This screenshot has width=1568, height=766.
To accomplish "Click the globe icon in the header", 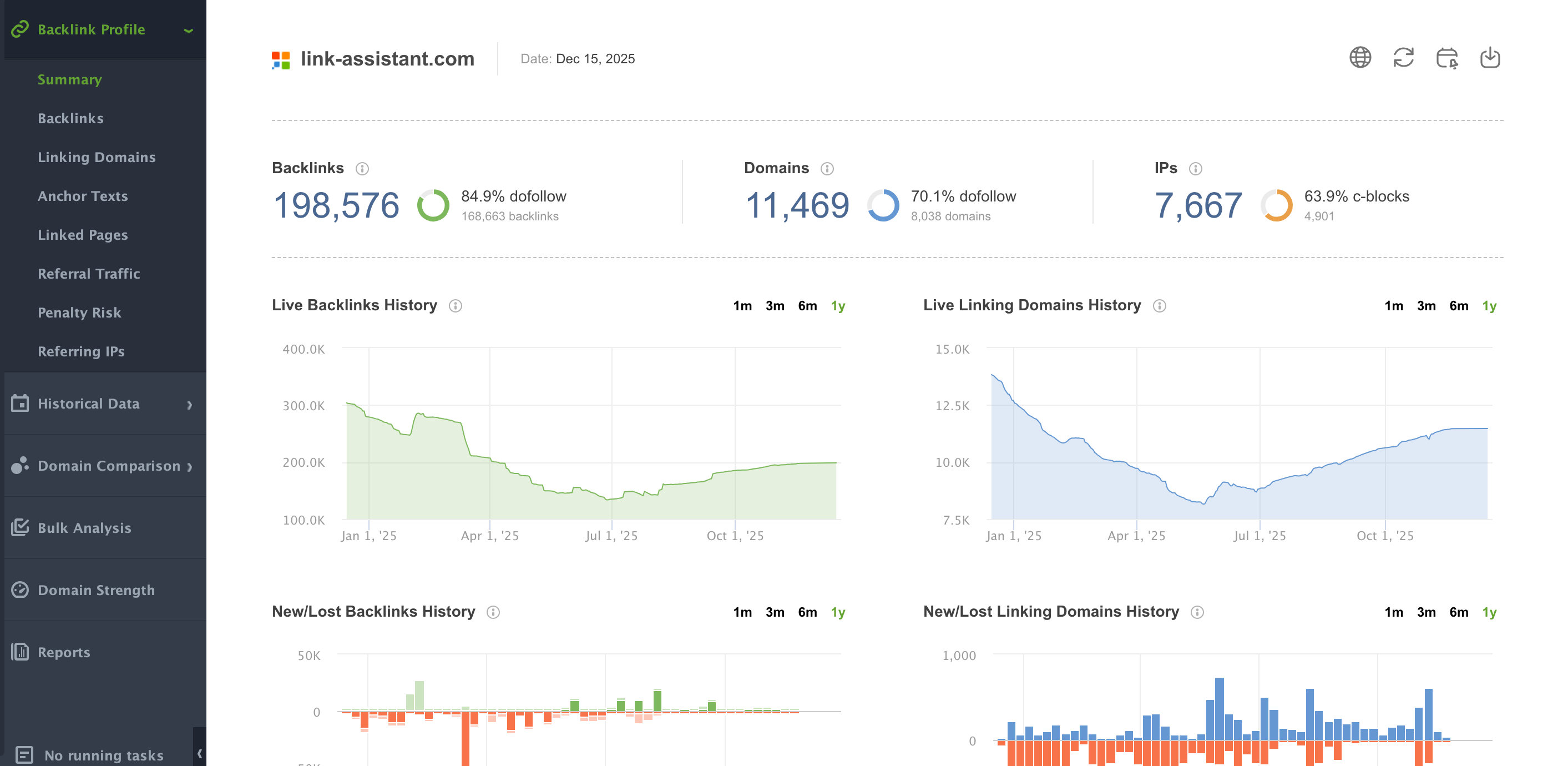I will point(1360,58).
